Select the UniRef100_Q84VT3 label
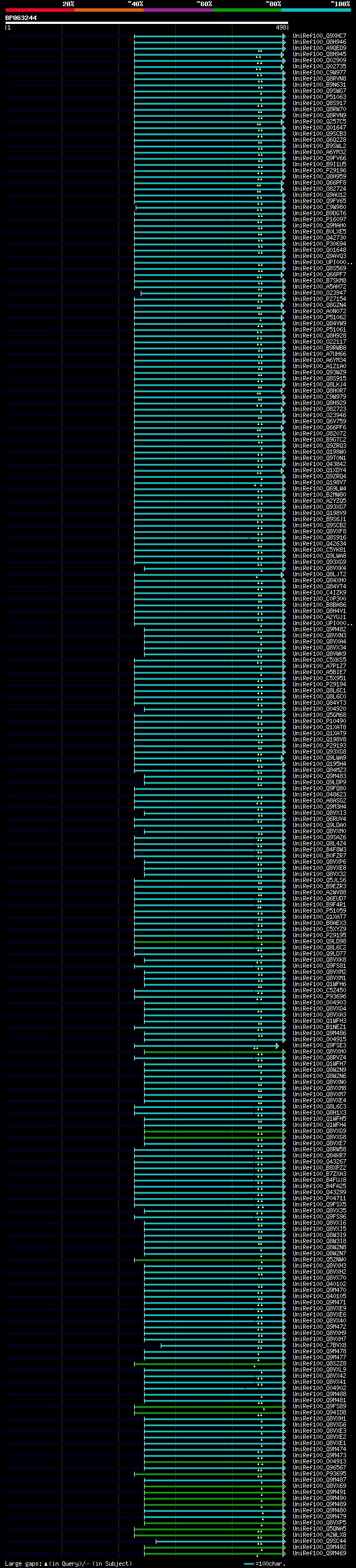Image resolution: width=356 pixels, height=1568 pixels. coord(319,703)
